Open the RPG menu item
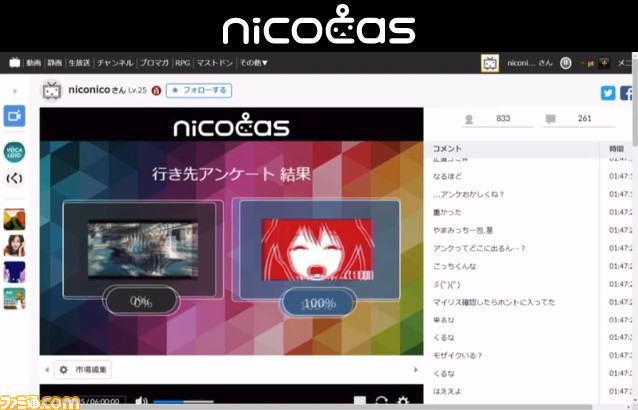 183,63
